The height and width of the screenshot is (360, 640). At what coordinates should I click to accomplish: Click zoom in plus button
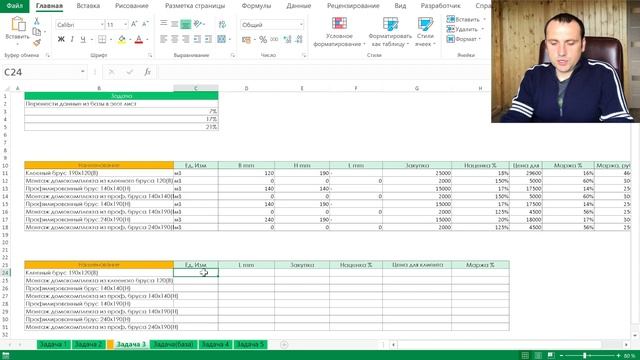(x=618, y=356)
